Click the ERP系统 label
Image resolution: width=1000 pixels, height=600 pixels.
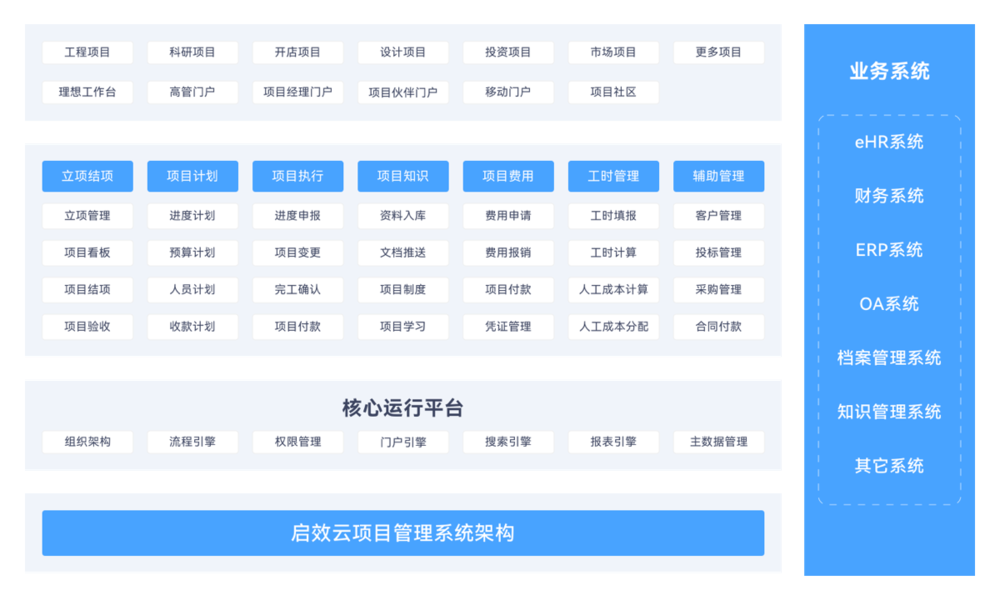tap(889, 250)
